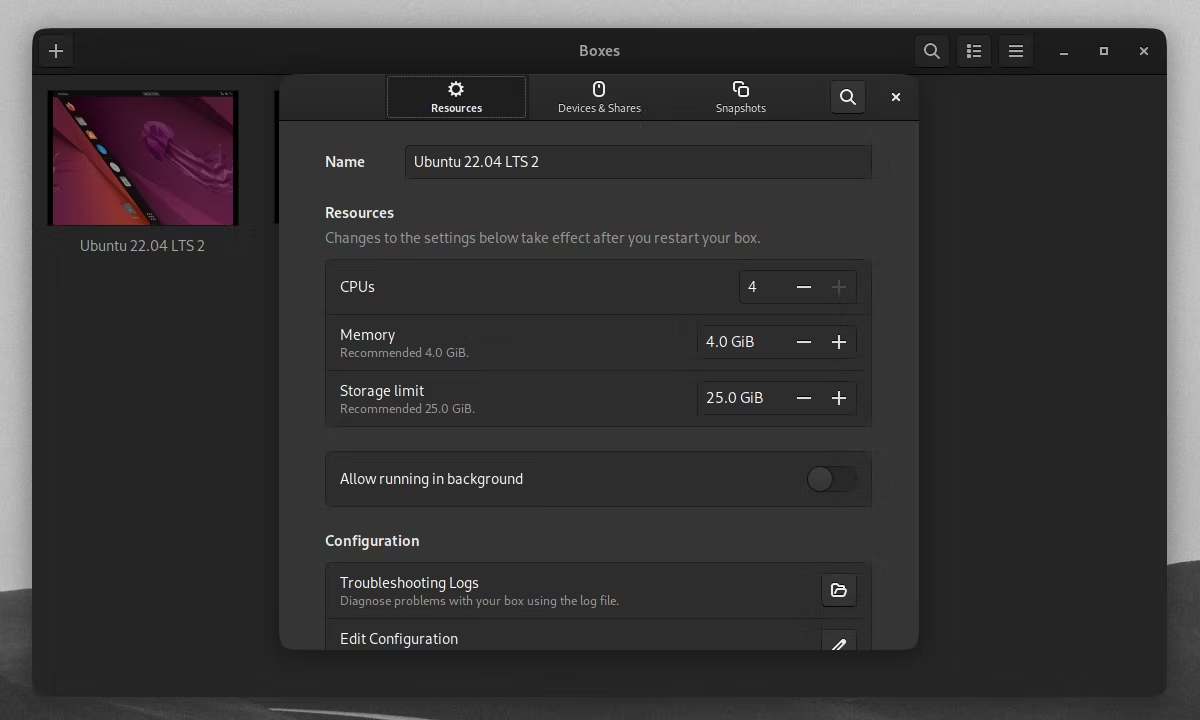Open the Troubleshooting Logs folder icon
The width and height of the screenshot is (1200, 720).
point(839,590)
